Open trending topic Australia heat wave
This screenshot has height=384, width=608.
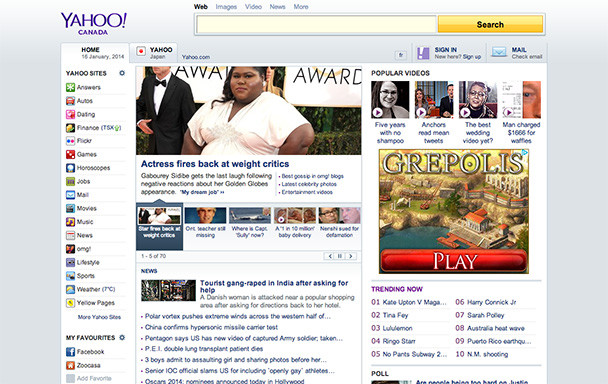[496, 328]
